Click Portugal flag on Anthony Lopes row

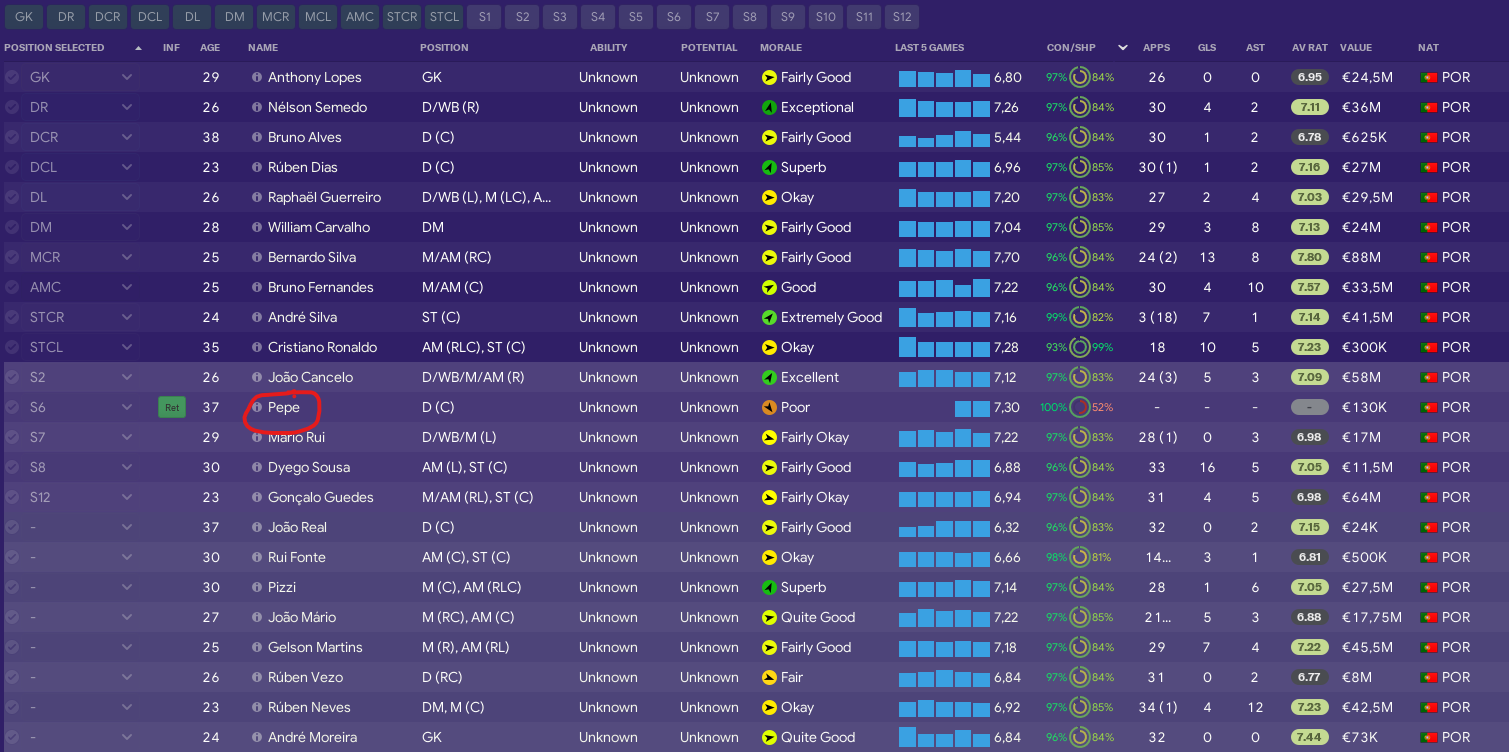[x=1428, y=77]
